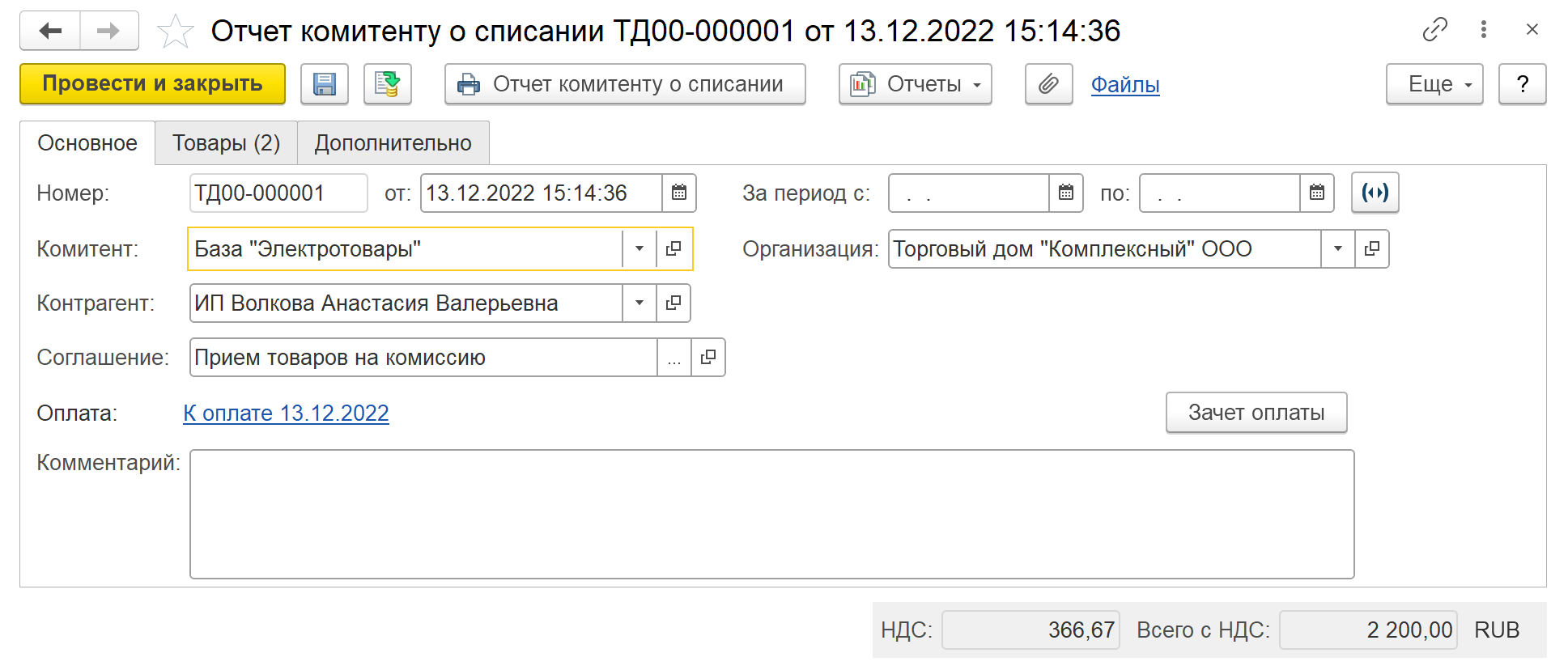Switch to the Товары (2) tab
The height and width of the screenshot is (670, 1568).
226,143
